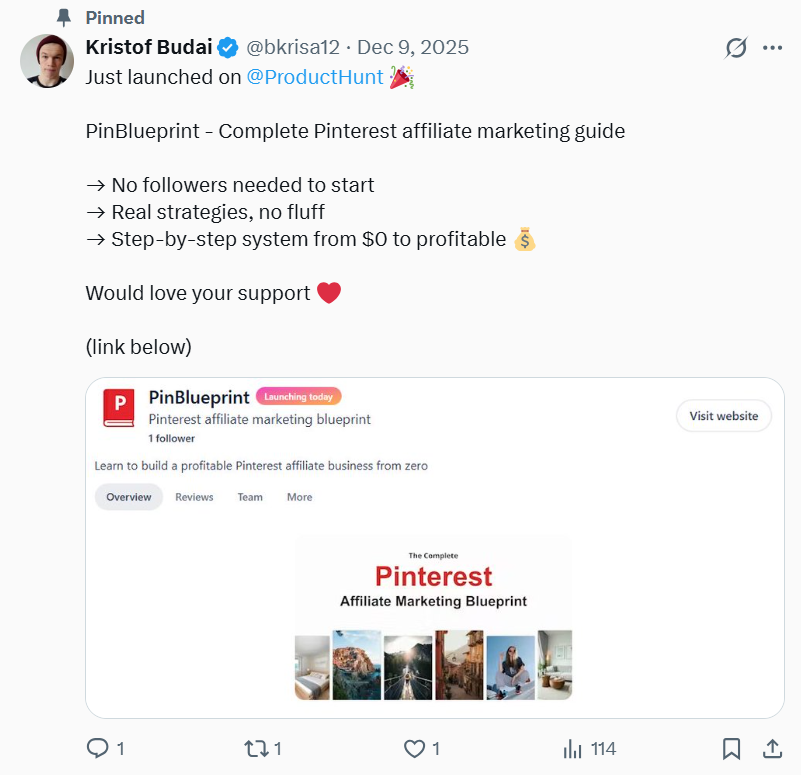Click the share upload icon
Viewport: 801px width, 775px height.
tap(772, 748)
